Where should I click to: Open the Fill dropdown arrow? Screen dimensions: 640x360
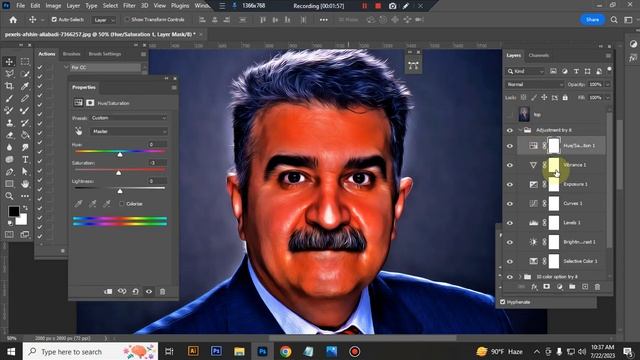(607, 98)
